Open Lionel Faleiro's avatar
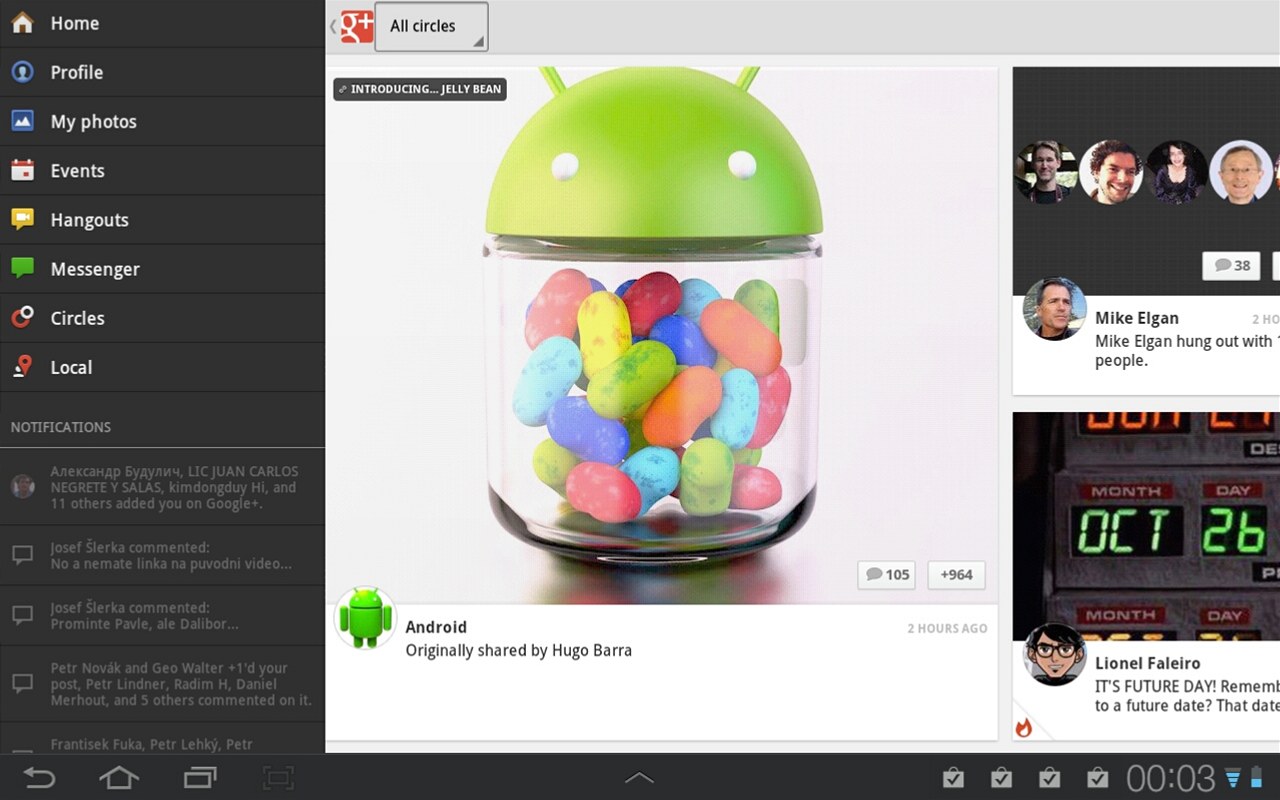 (x=1054, y=655)
